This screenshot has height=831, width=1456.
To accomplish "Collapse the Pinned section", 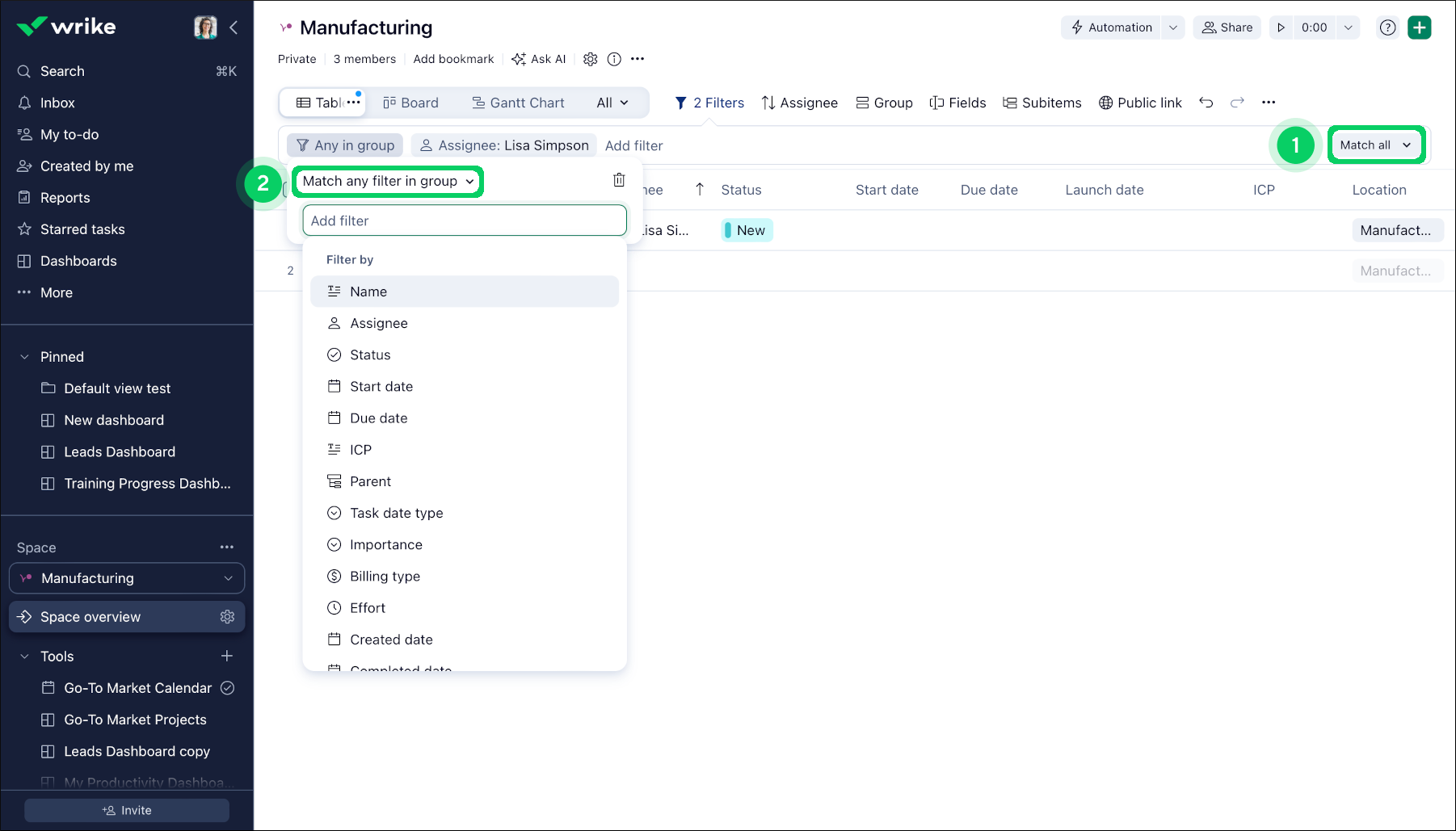I will coord(24,357).
